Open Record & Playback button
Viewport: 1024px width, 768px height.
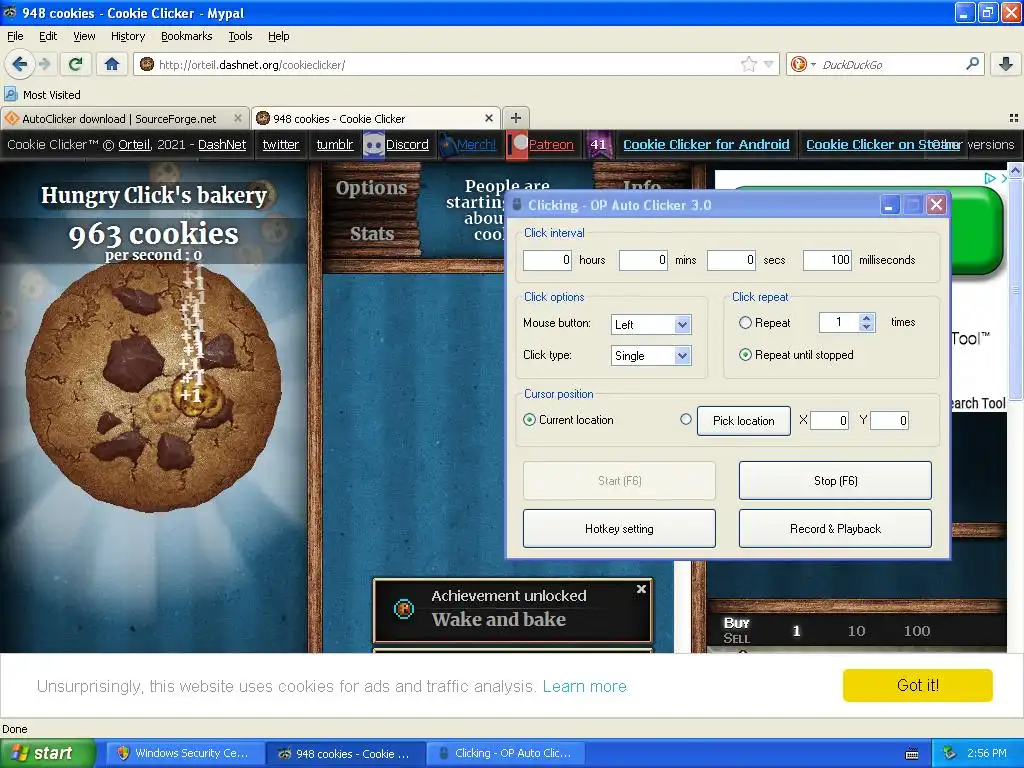[835, 529]
